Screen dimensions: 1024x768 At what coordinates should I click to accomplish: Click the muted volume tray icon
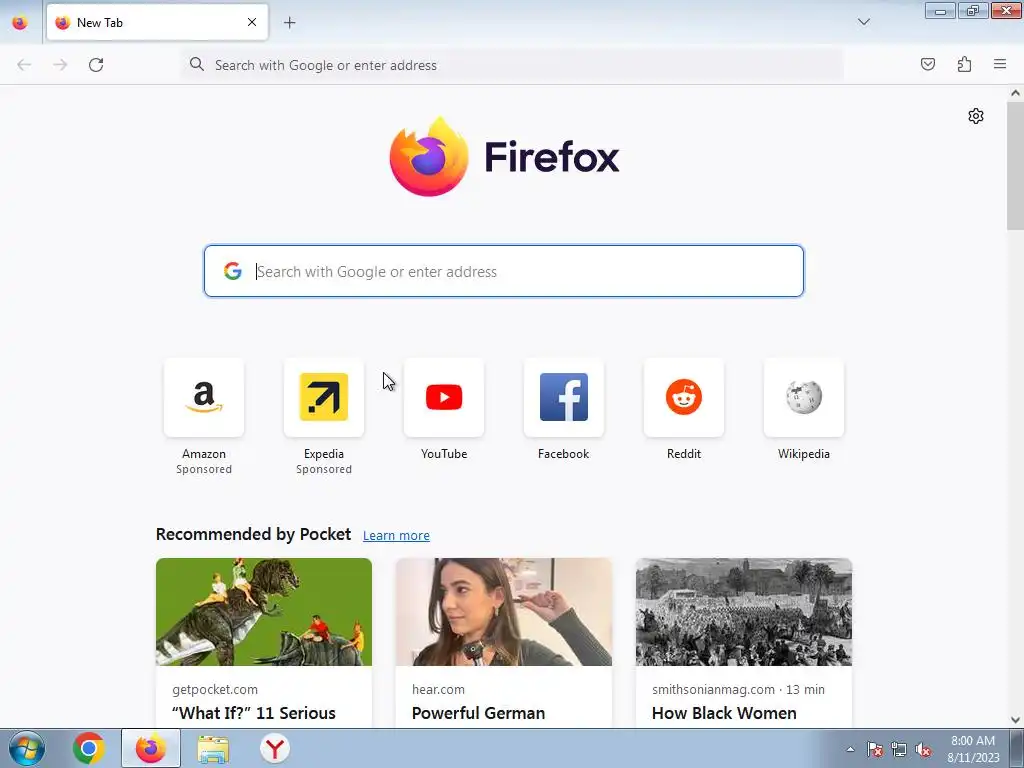[x=923, y=749]
